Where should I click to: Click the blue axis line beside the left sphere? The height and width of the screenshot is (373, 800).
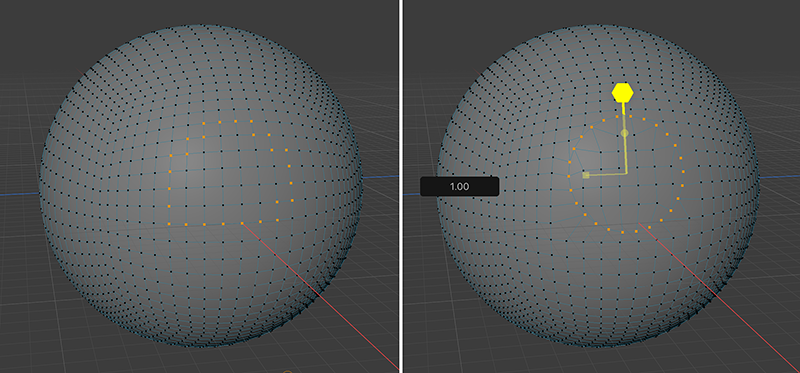click(x=19, y=193)
